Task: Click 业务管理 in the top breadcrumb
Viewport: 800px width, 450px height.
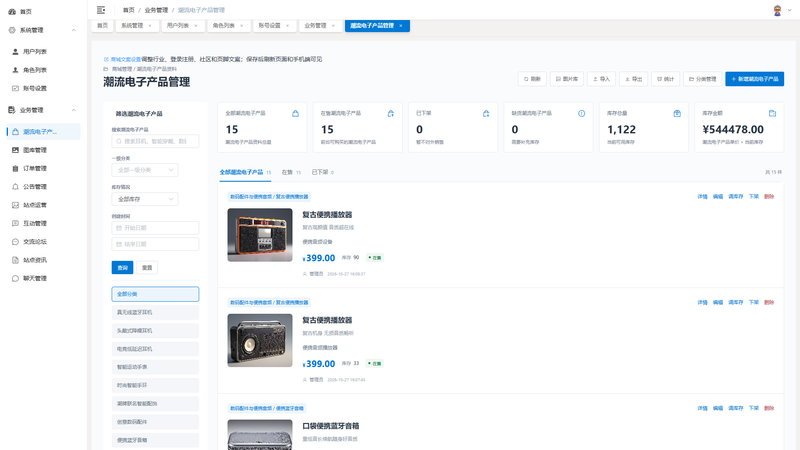Action: [x=156, y=10]
